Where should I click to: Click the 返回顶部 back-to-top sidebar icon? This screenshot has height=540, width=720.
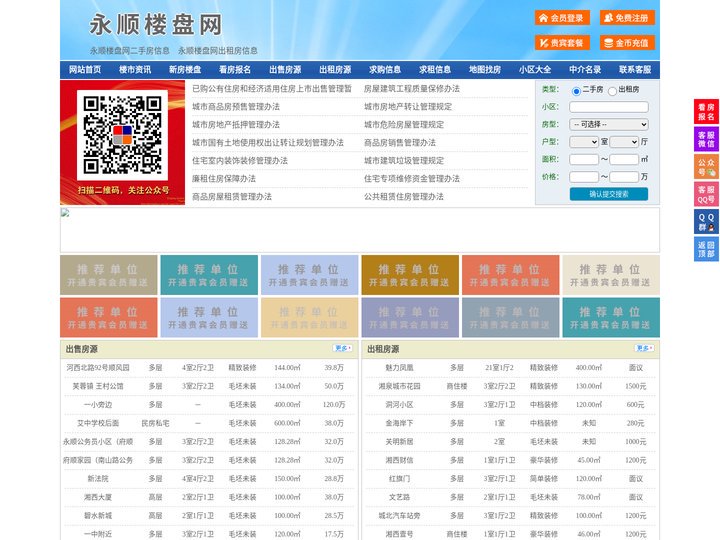point(706,249)
